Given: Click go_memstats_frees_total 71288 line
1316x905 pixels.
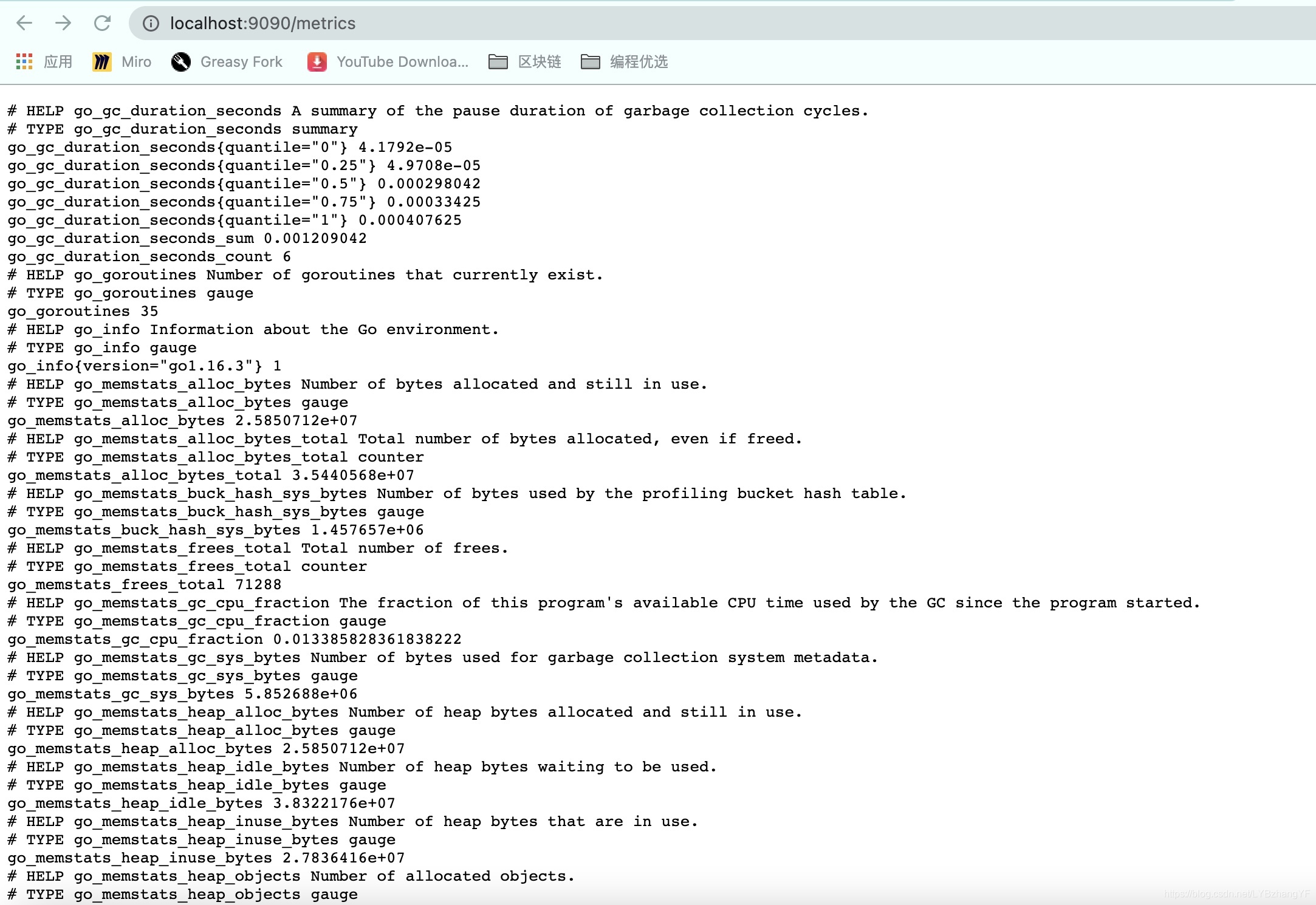Looking at the screenshot, I should tap(145, 585).
